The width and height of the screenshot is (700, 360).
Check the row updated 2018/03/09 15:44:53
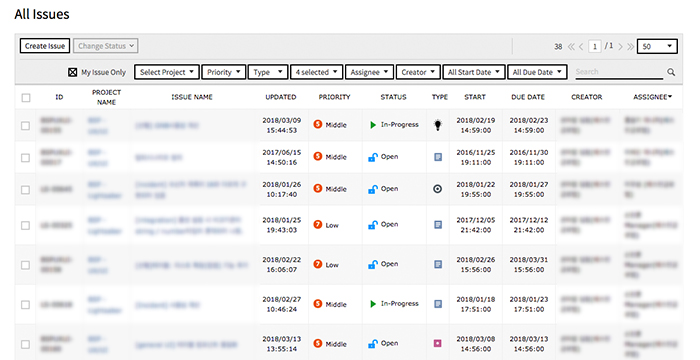coord(25,126)
